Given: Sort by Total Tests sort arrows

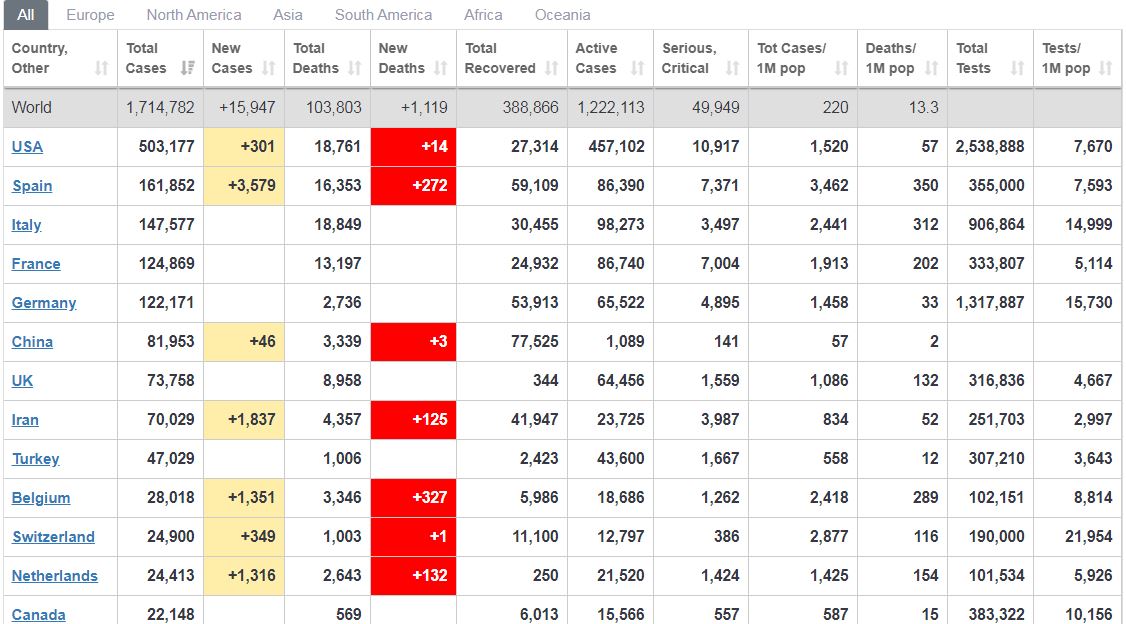Looking at the screenshot, I should 1018,68.
